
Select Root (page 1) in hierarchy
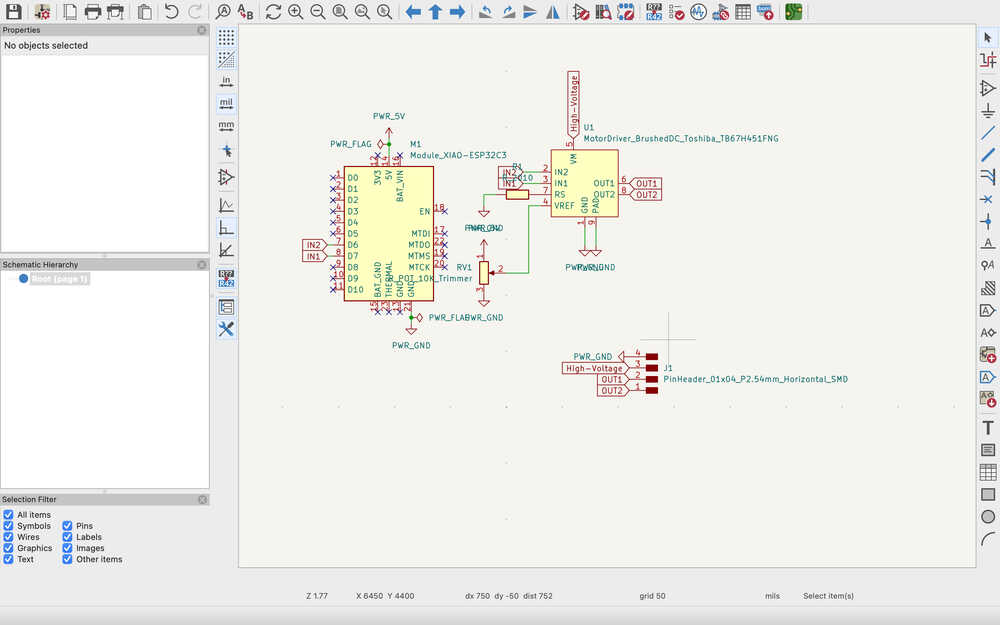click(x=60, y=279)
